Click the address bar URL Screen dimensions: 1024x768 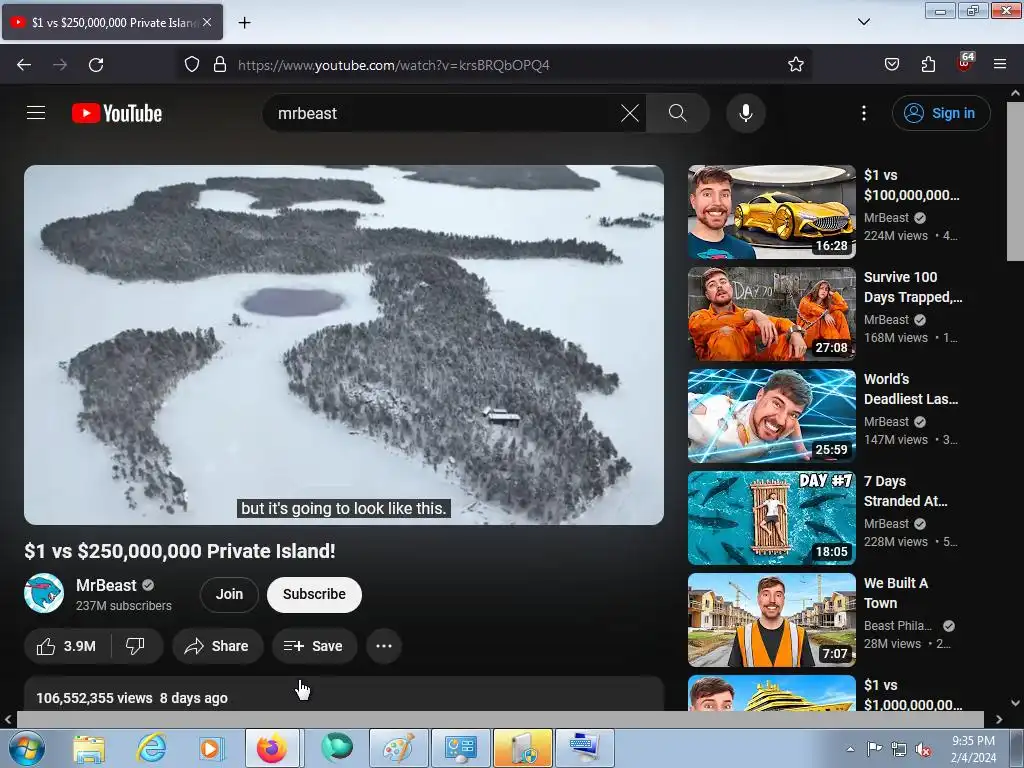coord(394,65)
